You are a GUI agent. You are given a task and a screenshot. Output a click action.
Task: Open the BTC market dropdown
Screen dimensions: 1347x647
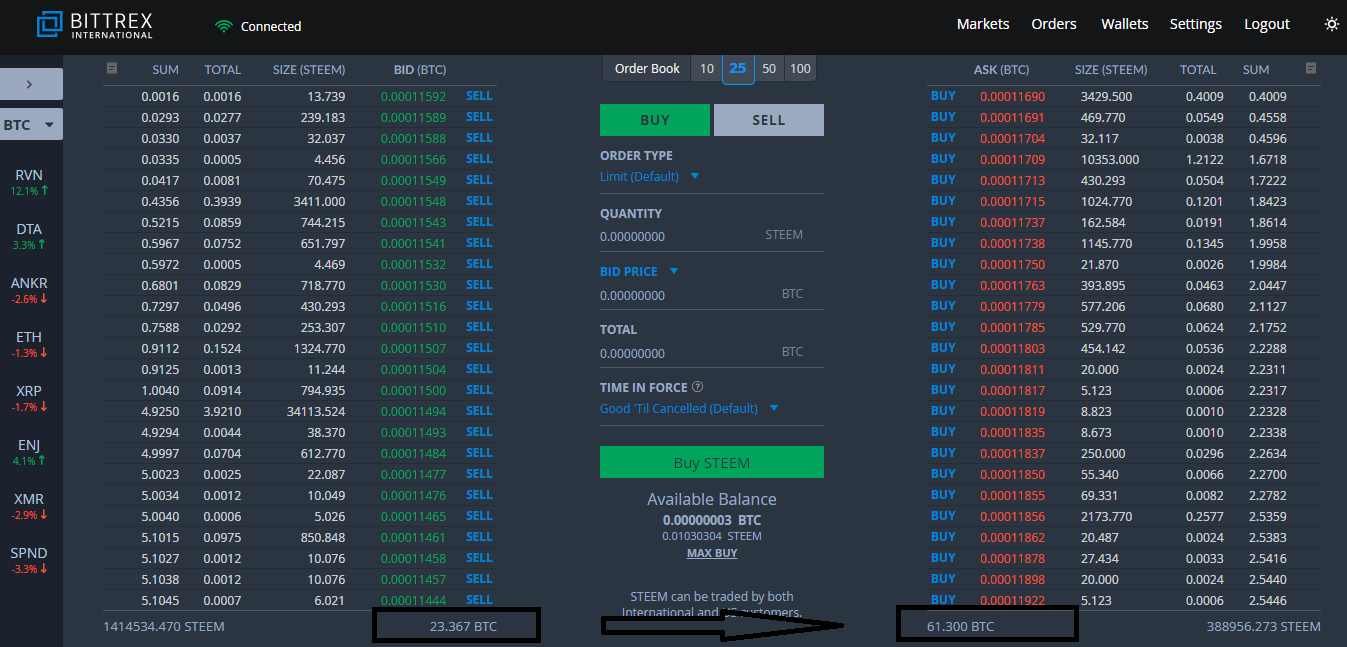pyautogui.click(x=31, y=125)
